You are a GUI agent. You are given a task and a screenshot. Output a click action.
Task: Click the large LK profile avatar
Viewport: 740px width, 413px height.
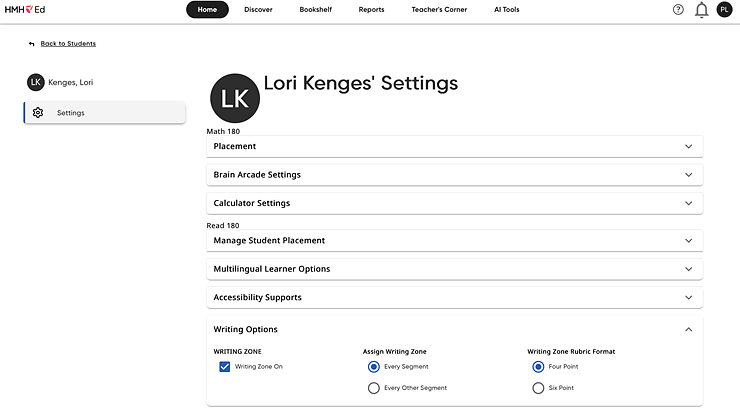pyautogui.click(x=235, y=98)
